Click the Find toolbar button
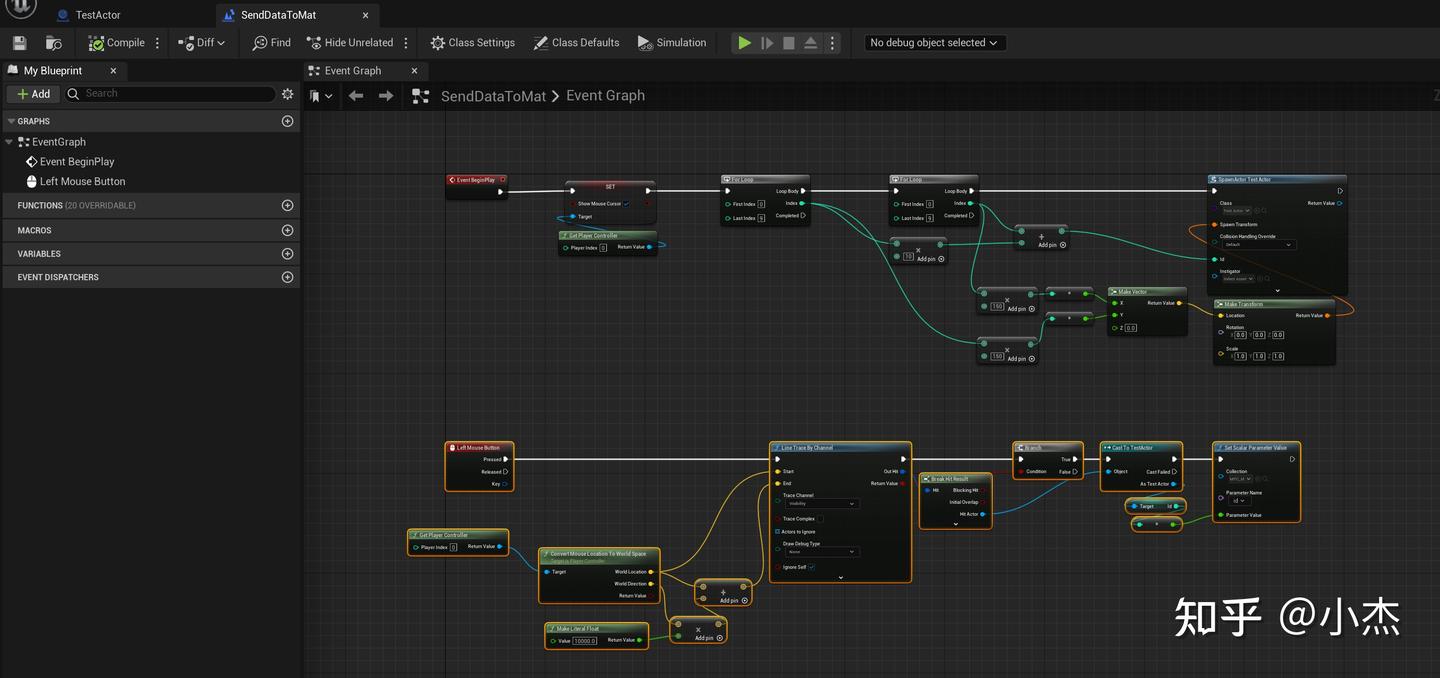Image resolution: width=1440 pixels, height=678 pixels. click(x=271, y=43)
